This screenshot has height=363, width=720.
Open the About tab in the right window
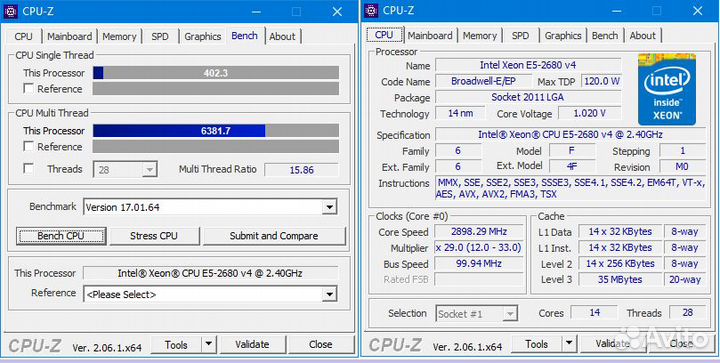tap(642, 35)
